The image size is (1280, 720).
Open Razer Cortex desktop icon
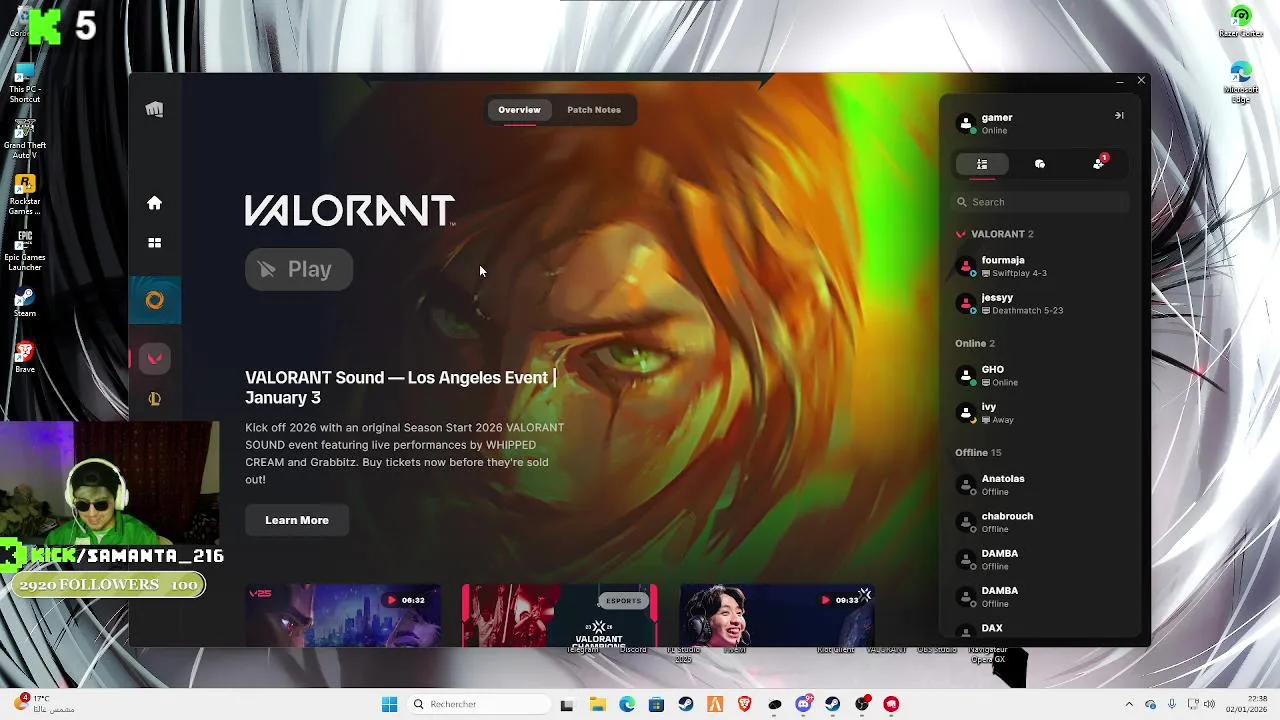[x=1241, y=21]
